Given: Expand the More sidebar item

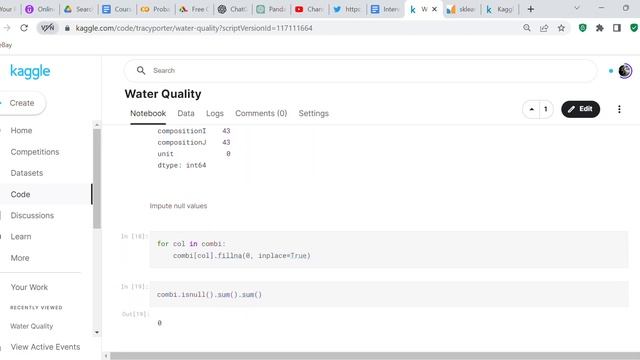Looking at the screenshot, I should 20,258.
